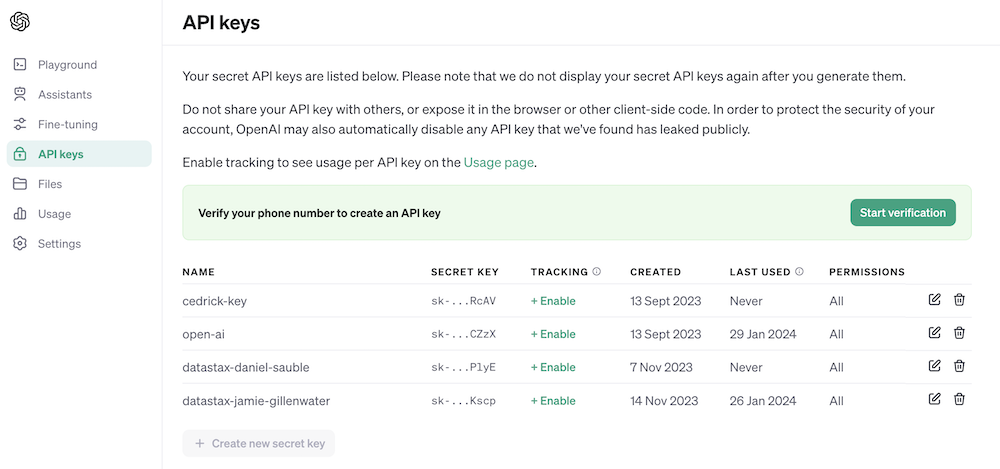Delete the datastax-jamie-gillenwater key

(959, 399)
